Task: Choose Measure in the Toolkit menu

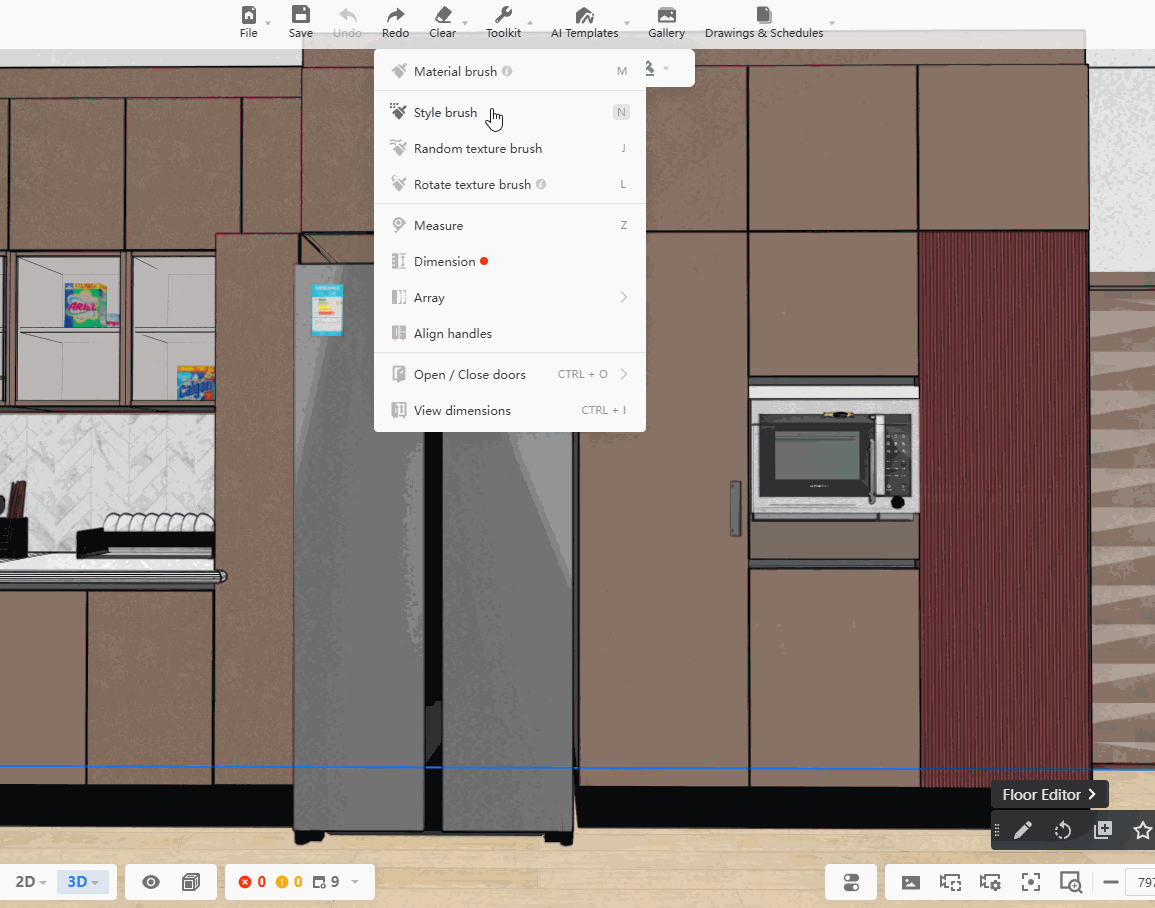Action: [438, 226]
